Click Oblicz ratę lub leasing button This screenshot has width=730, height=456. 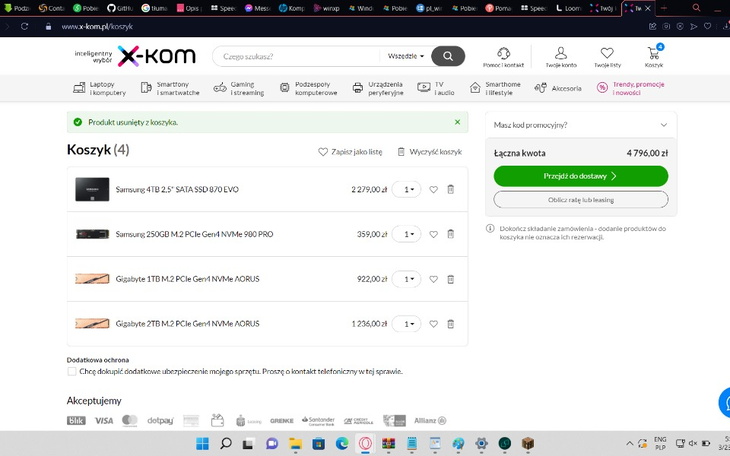(581, 199)
